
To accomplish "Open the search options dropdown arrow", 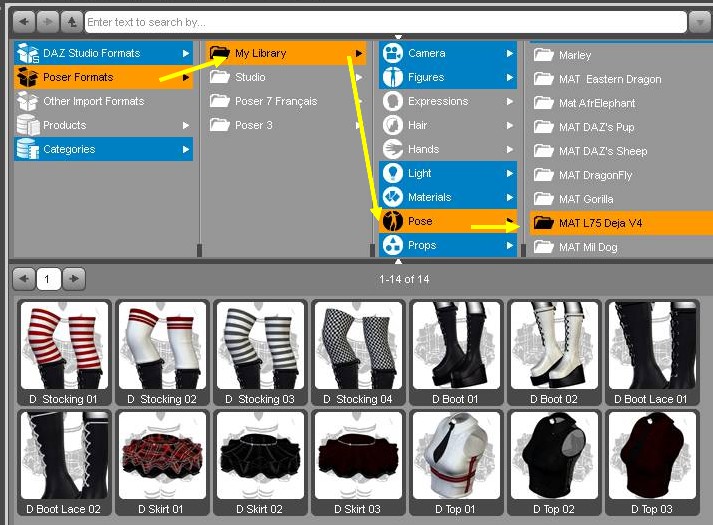I will (x=699, y=22).
